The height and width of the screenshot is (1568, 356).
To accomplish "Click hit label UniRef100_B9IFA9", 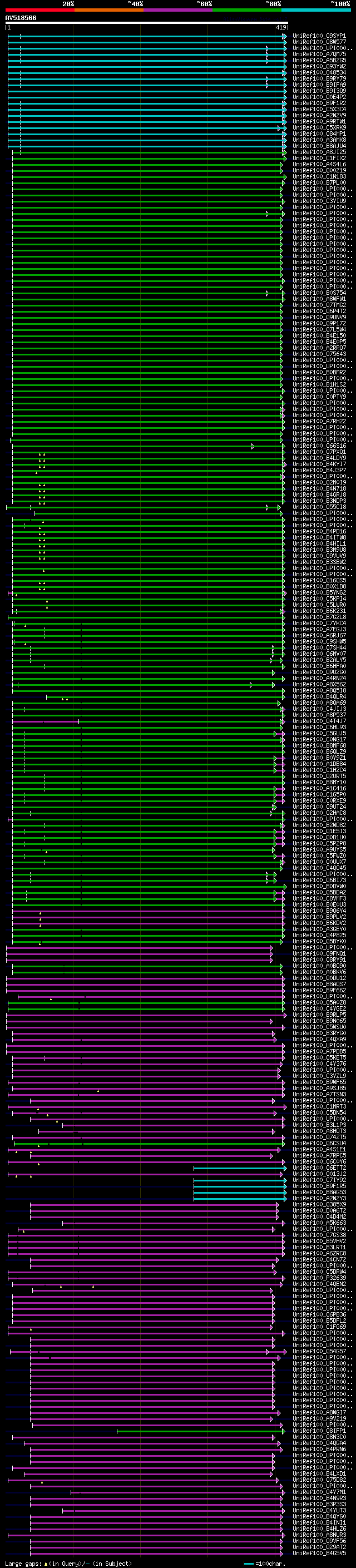I will pyautogui.click(x=319, y=85).
